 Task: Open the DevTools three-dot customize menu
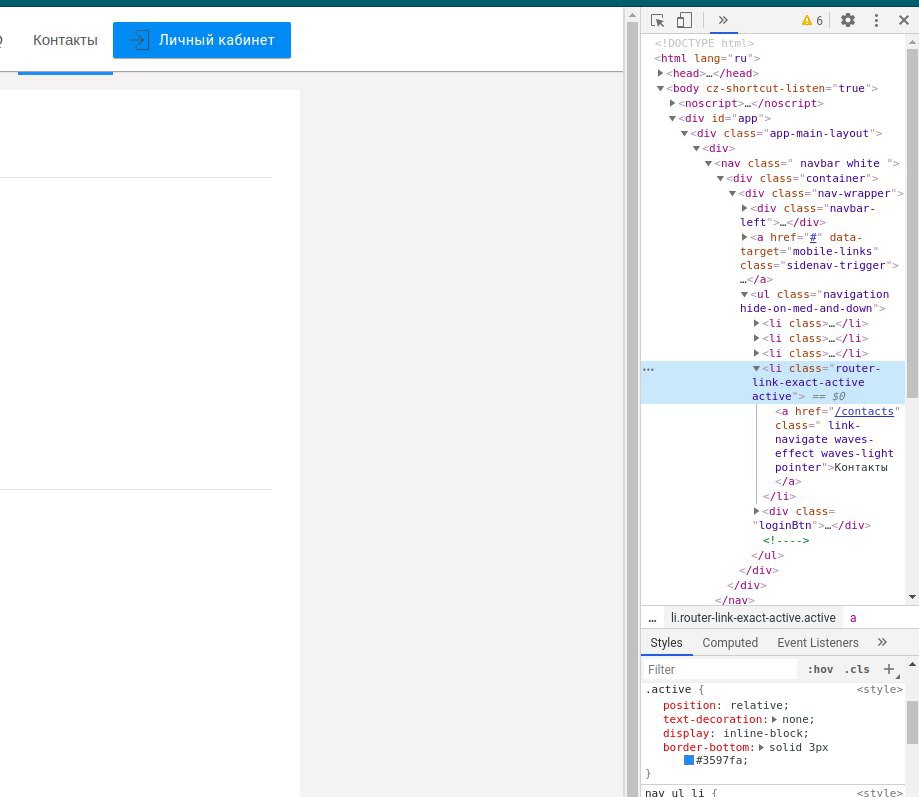[x=876, y=21]
